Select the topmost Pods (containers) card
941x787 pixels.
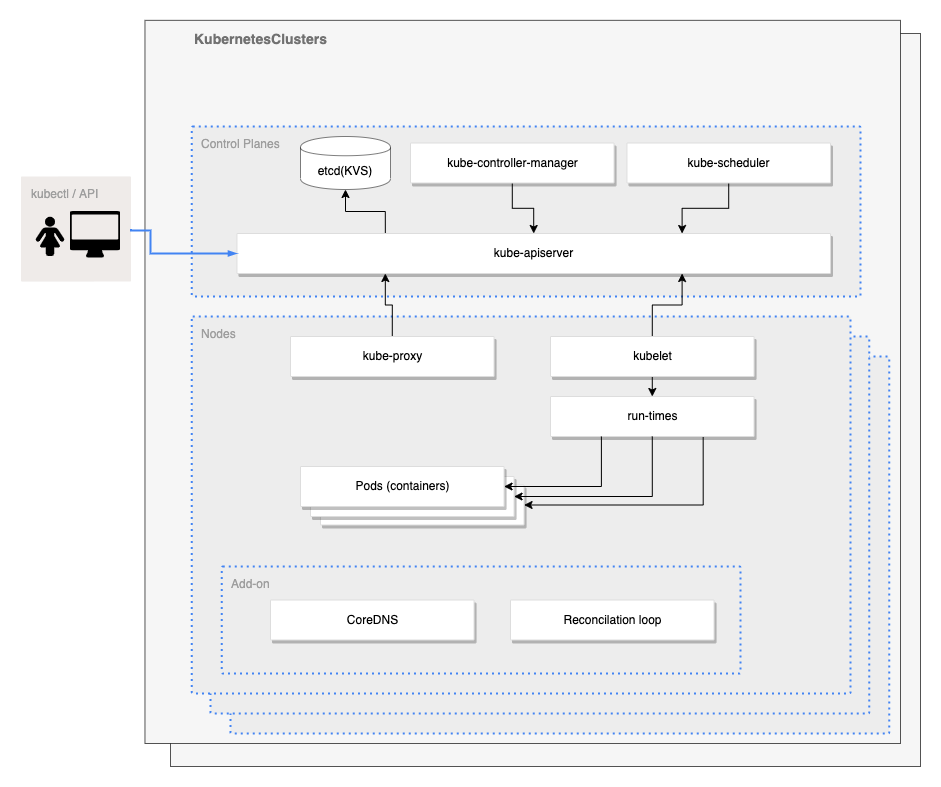coord(401,486)
